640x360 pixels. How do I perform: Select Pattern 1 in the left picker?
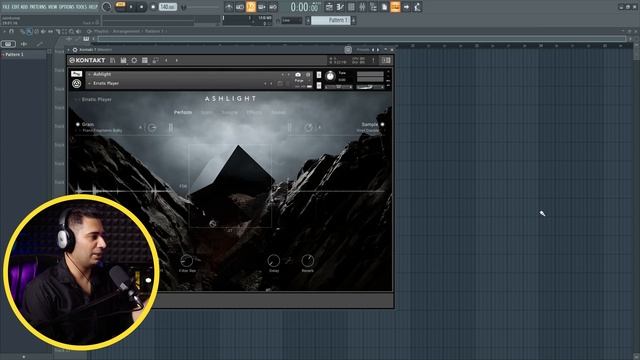[24, 54]
